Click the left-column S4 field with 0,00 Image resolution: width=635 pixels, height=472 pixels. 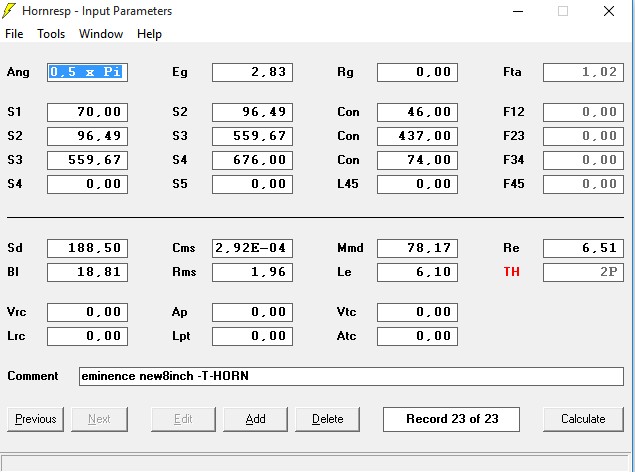87,184
